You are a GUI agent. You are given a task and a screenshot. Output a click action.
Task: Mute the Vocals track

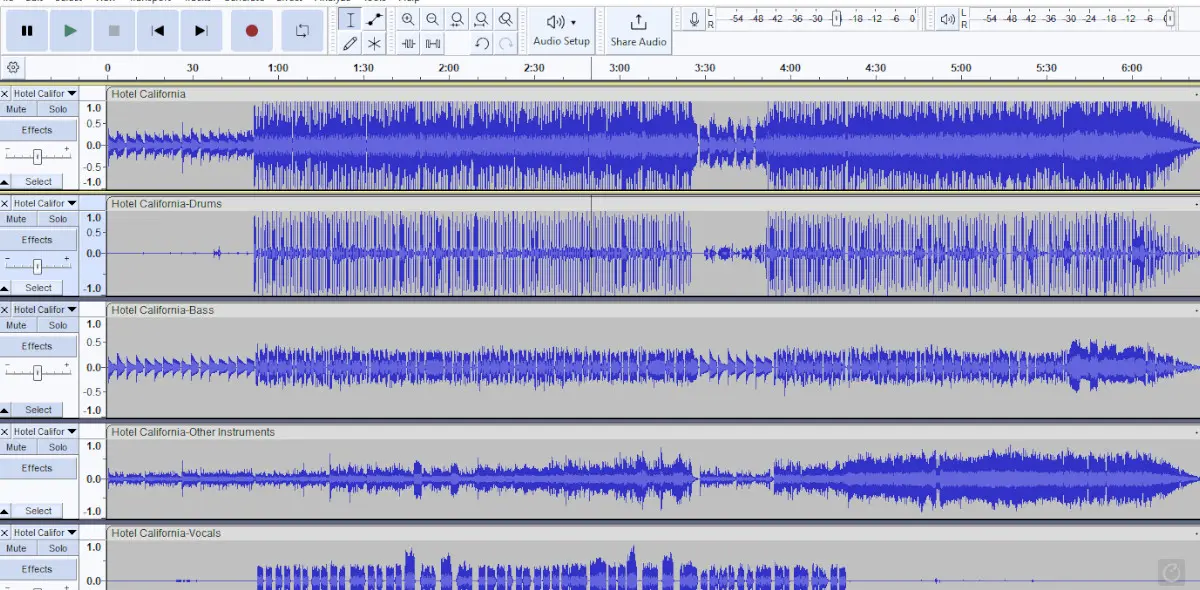[17, 548]
